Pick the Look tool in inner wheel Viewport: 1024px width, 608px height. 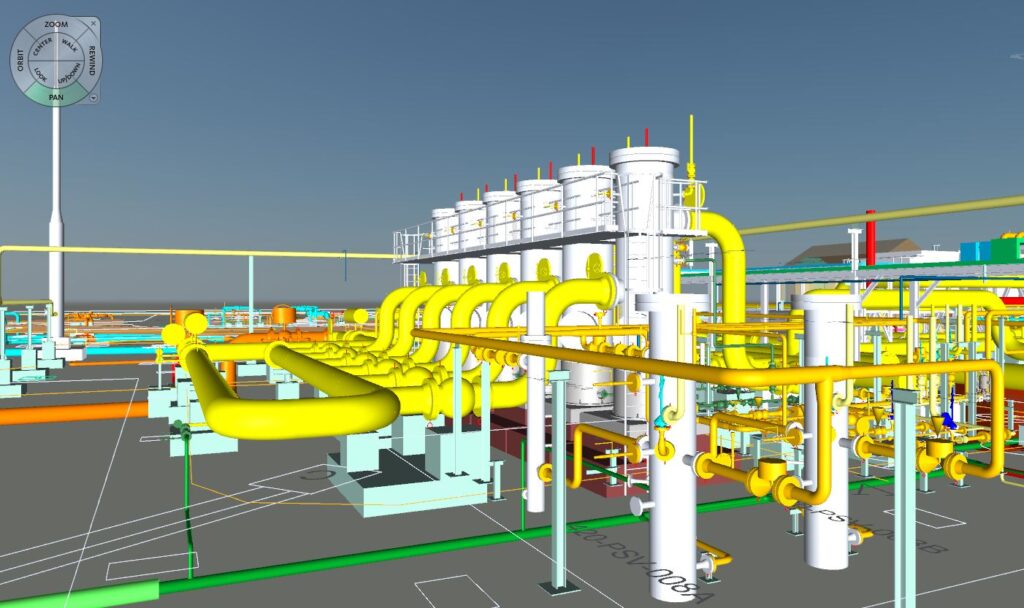click(41, 75)
